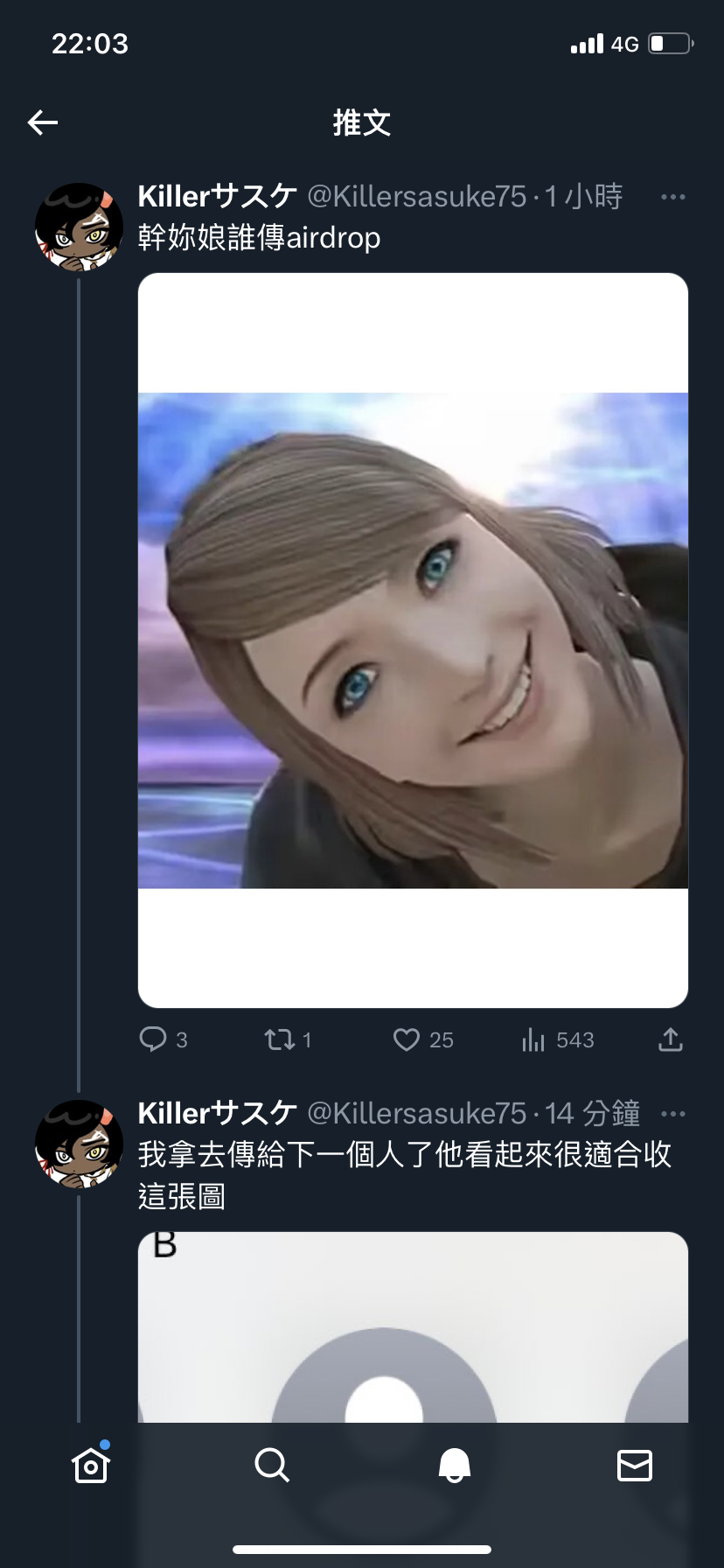
Task: Share the first tweet via share icon
Action: (671, 1039)
